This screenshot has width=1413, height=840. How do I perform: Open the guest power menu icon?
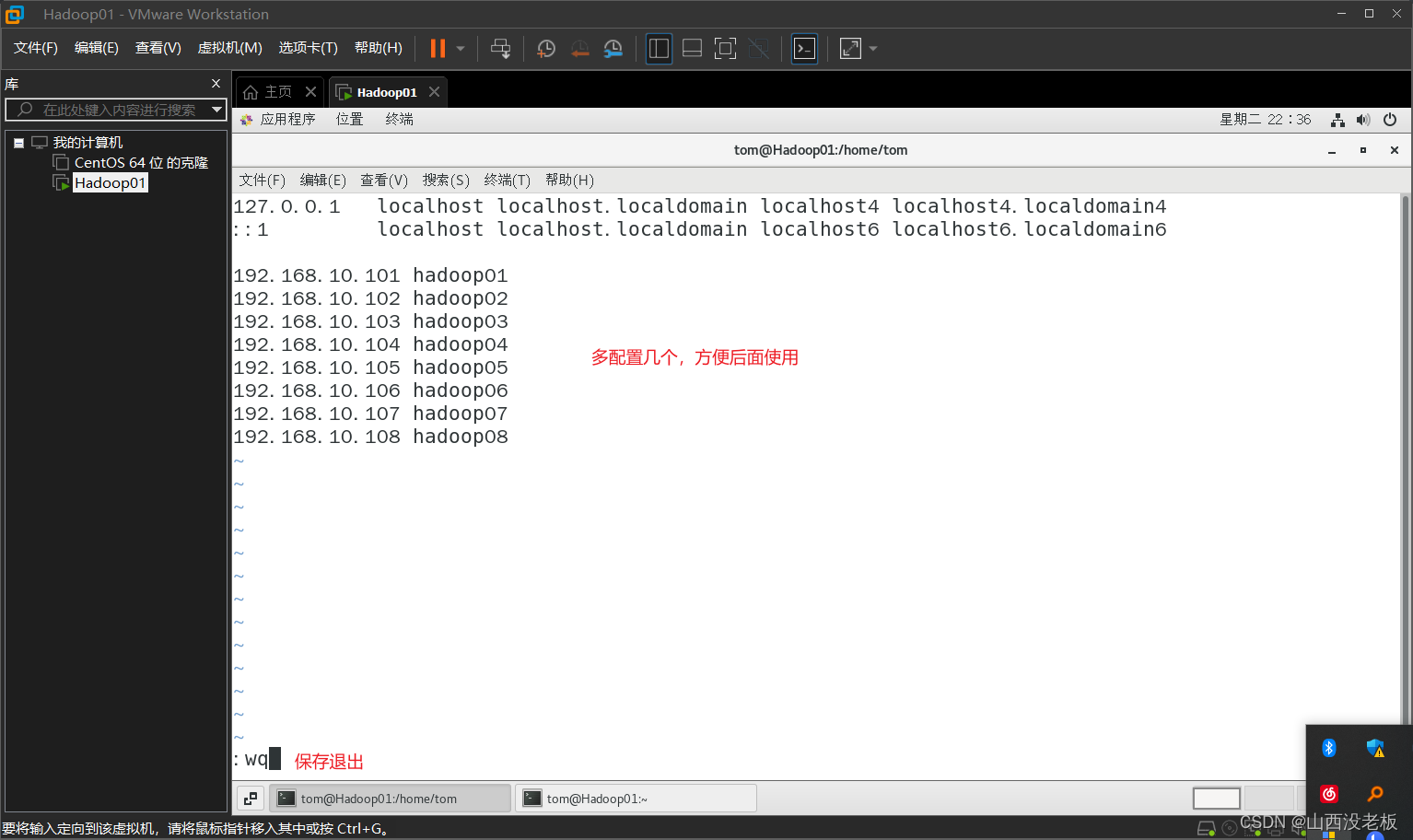[x=1390, y=120]
